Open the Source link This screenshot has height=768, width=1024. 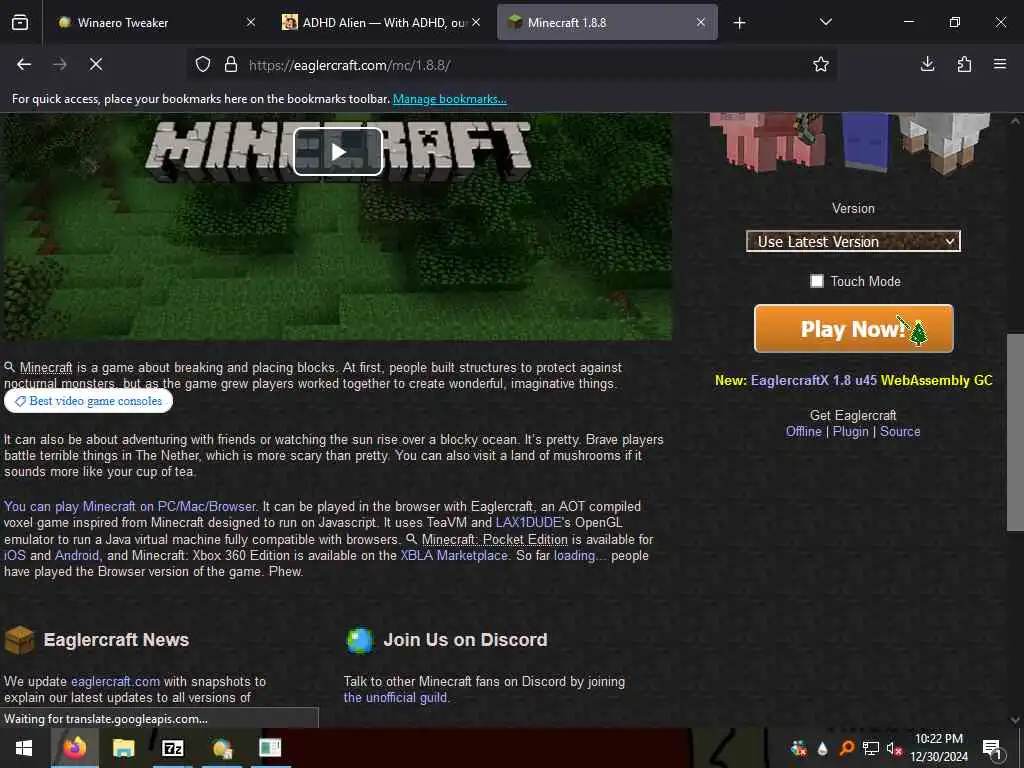(900, 432)
